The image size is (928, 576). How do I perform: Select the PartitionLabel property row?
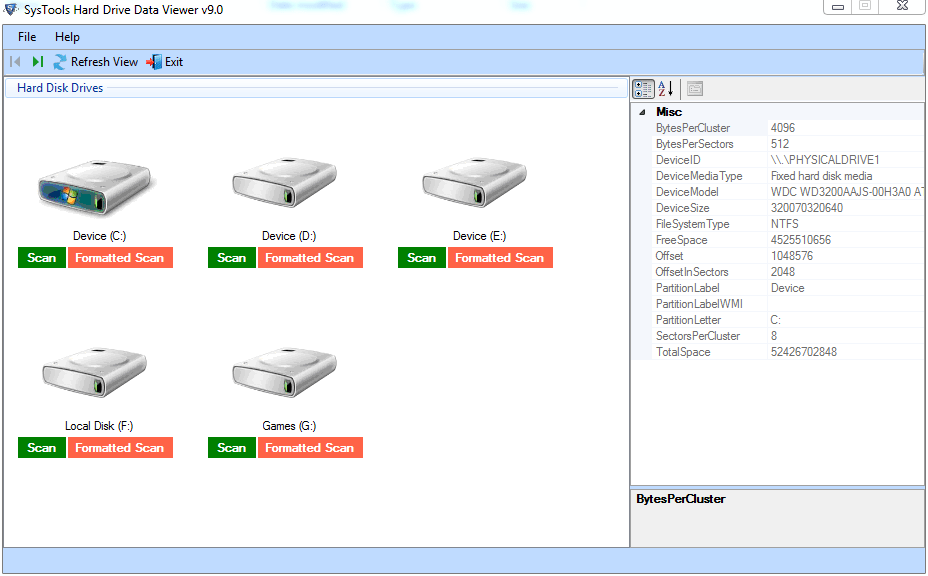787,288
